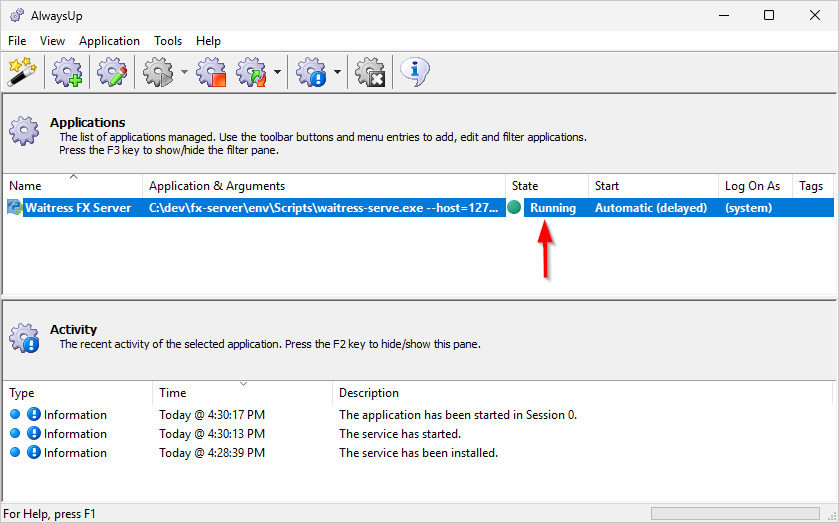Click the Start Application gear icon
The width and height of the screenshot is (839, 523).
tap(158, 72)
